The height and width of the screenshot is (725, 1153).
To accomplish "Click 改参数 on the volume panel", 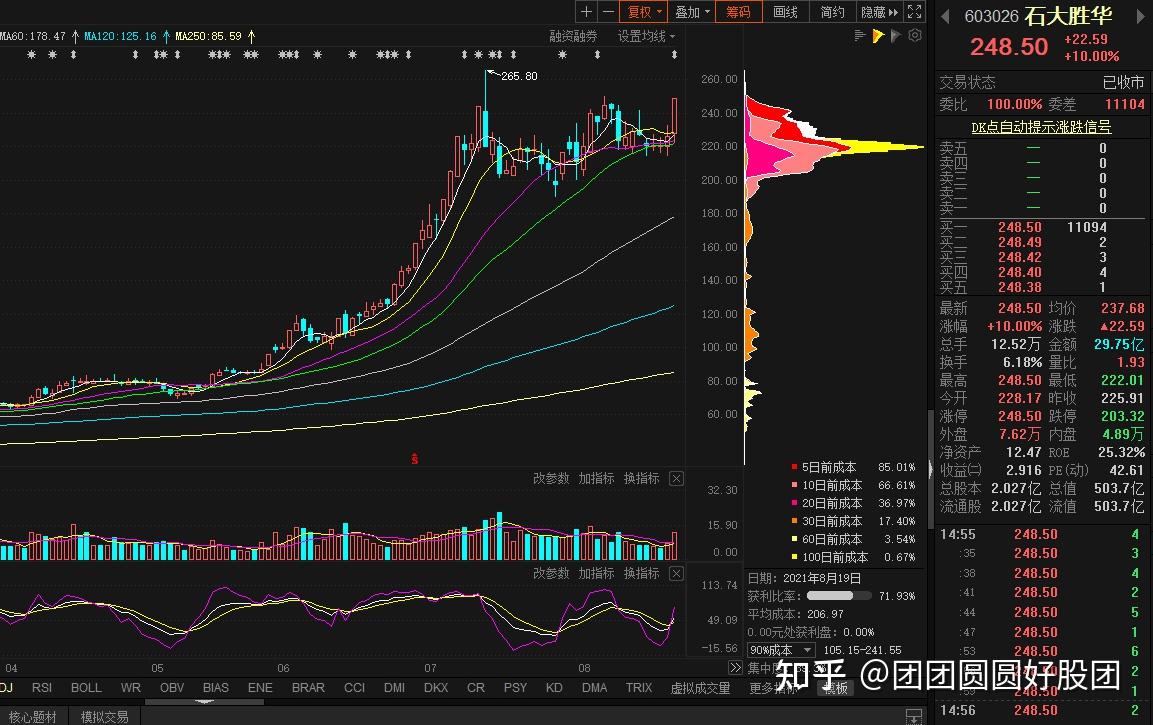I will (x=551, y=479).
